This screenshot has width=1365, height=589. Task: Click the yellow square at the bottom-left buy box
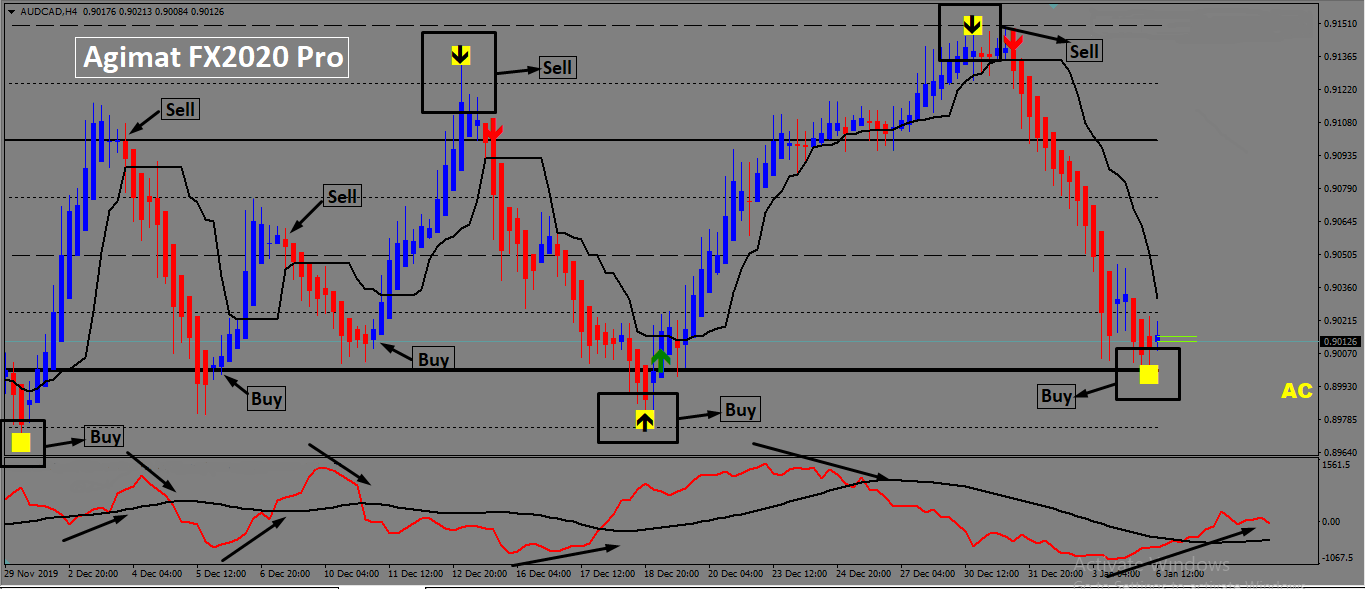point(22,442)
